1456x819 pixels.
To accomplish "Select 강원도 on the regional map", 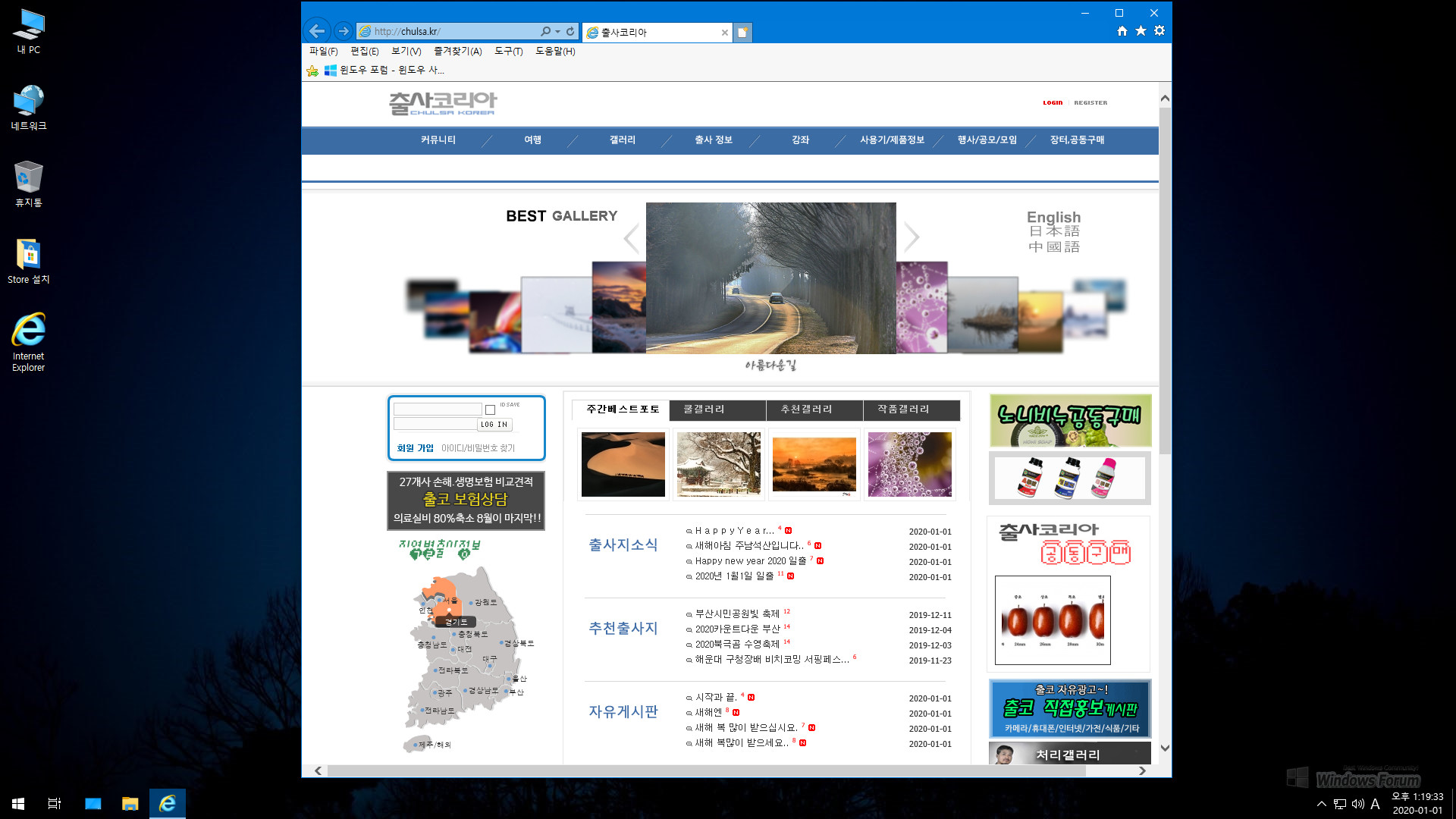I will click(x=485, y=602).
